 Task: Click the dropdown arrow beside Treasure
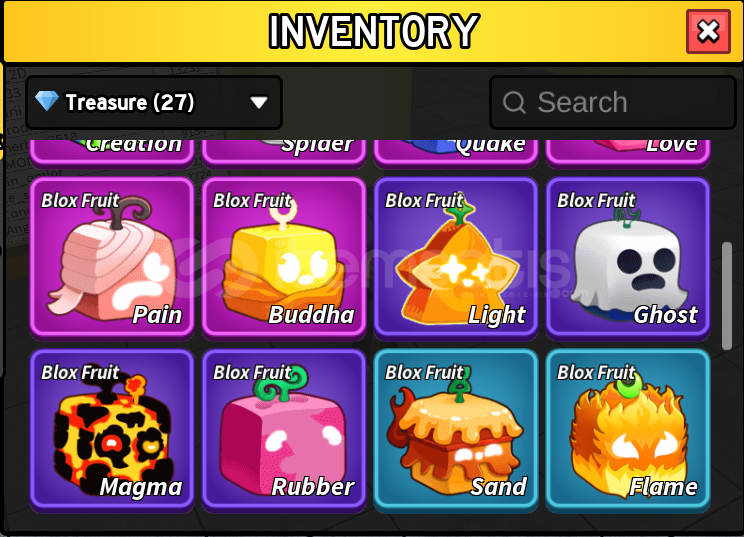[259, 102]
